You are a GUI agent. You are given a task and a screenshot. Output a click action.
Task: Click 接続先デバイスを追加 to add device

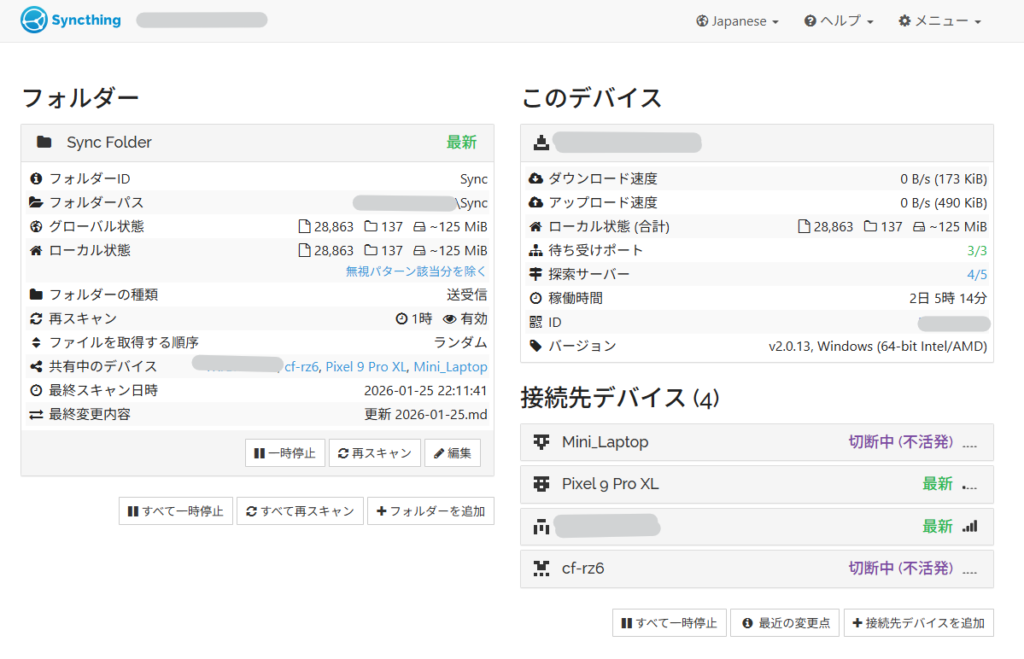tap(918, 623)
